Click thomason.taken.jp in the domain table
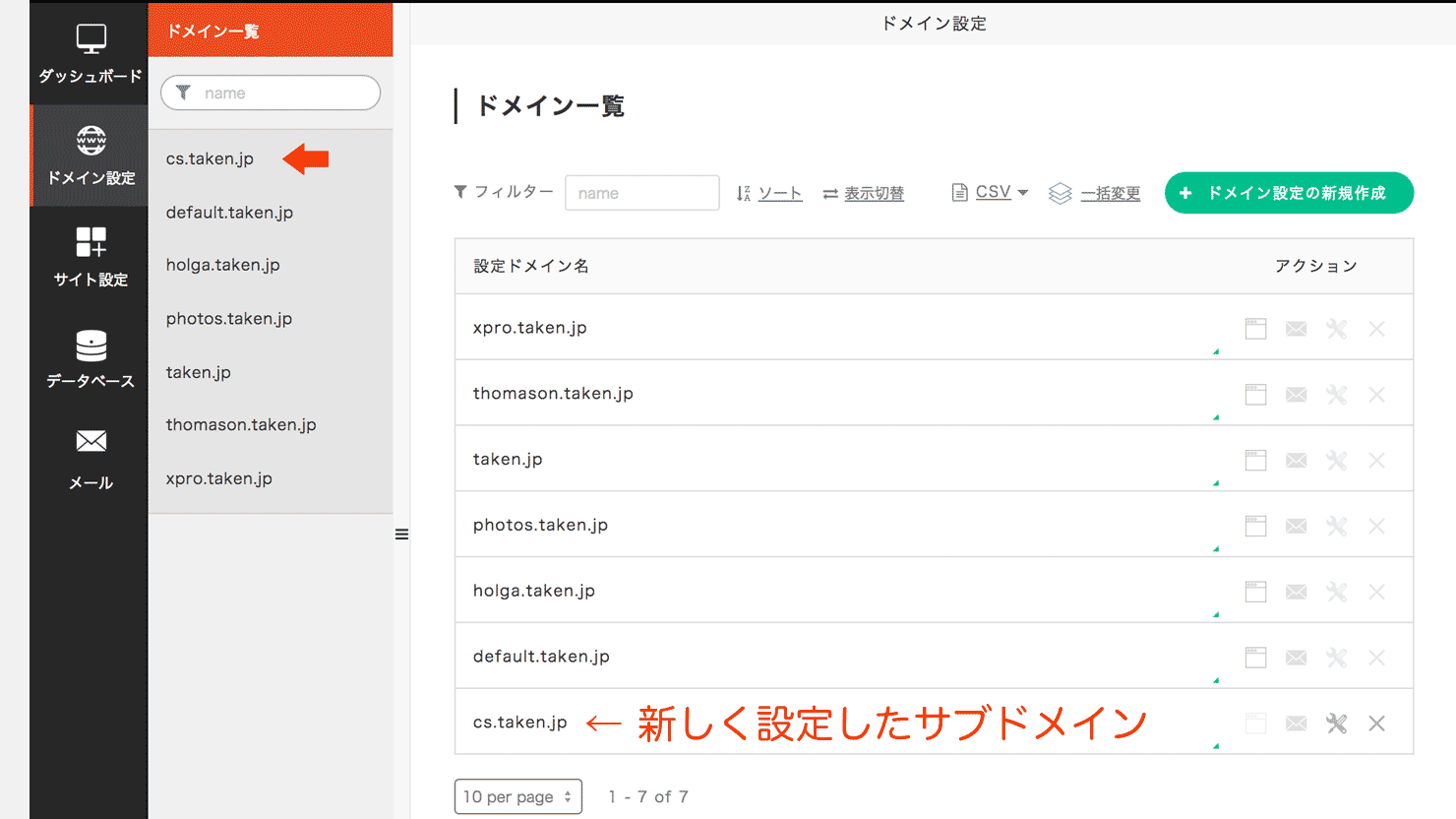The image size is (1456, 819). click(553, 394)
